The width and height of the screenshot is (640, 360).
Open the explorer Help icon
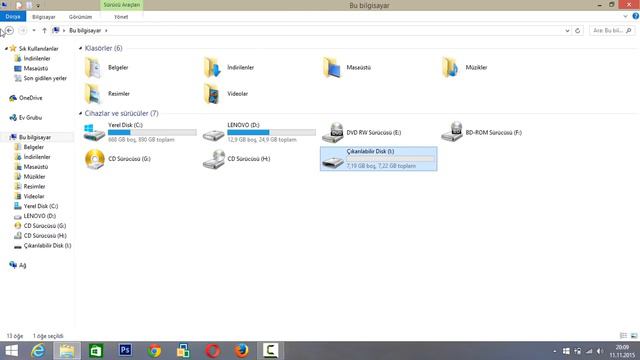coord(636,16)
